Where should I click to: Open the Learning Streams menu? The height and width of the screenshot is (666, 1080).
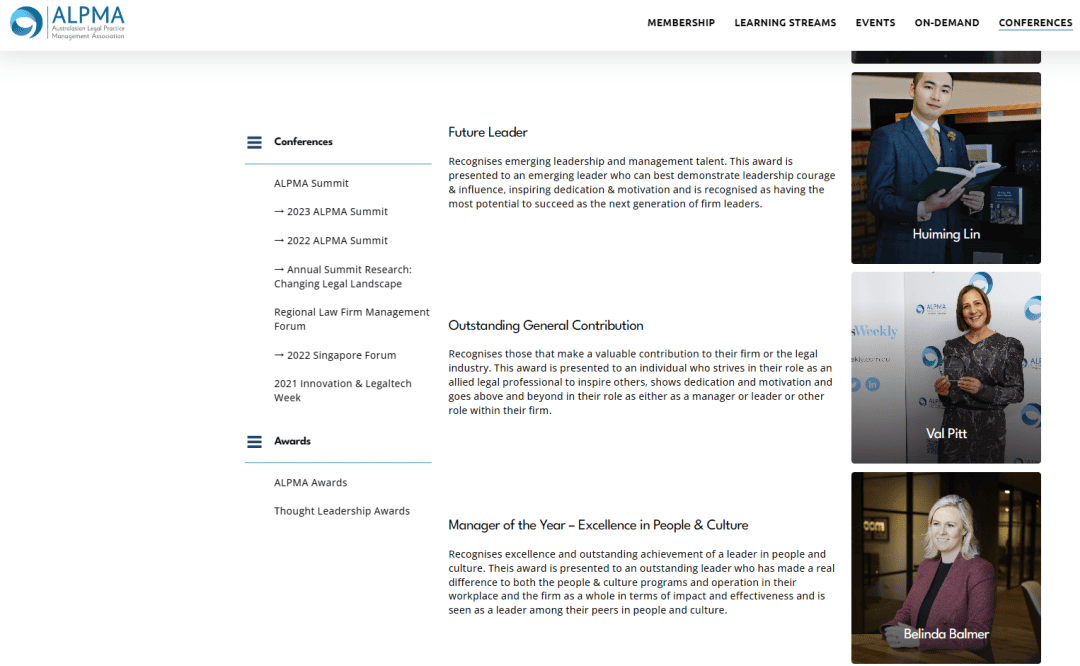[x=785, y=23]
